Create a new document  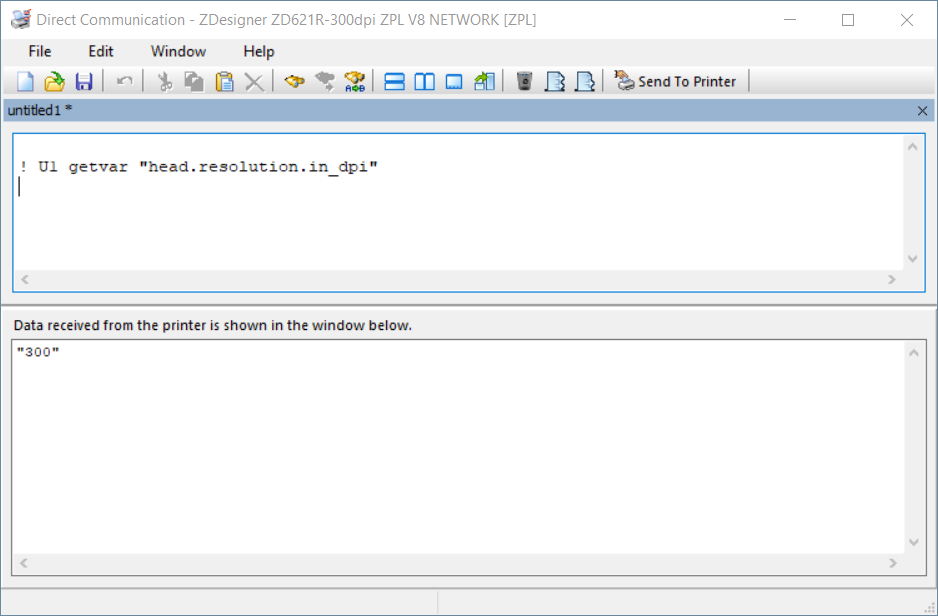pos(23,81)
